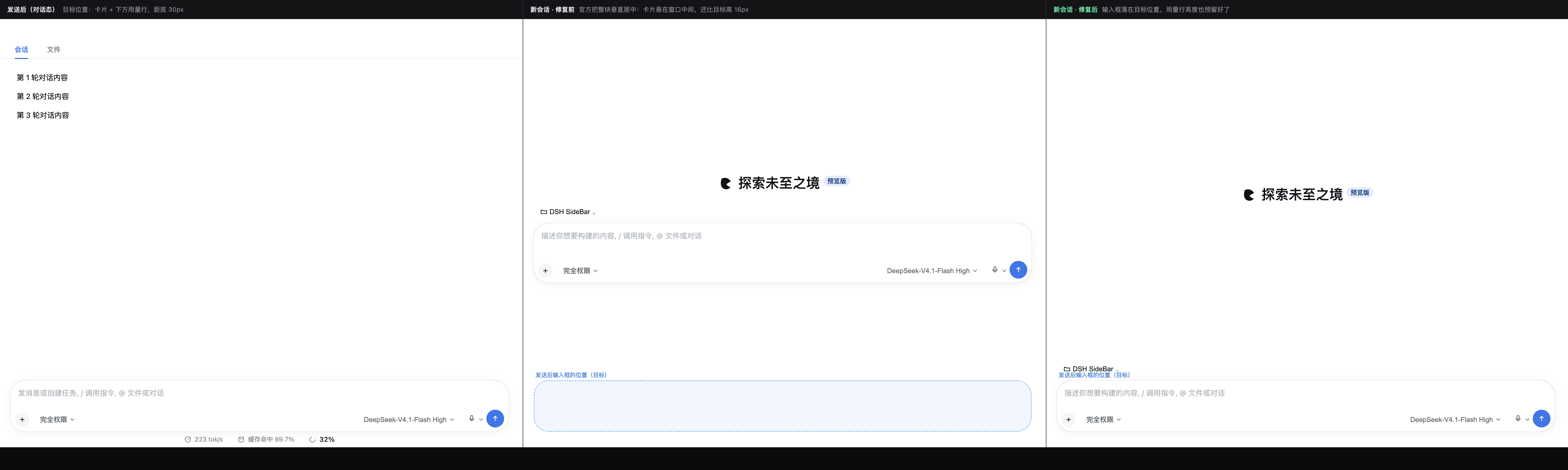
Task: Click the cache icon beside 缓存命中 99.7%
Action: 241,440
